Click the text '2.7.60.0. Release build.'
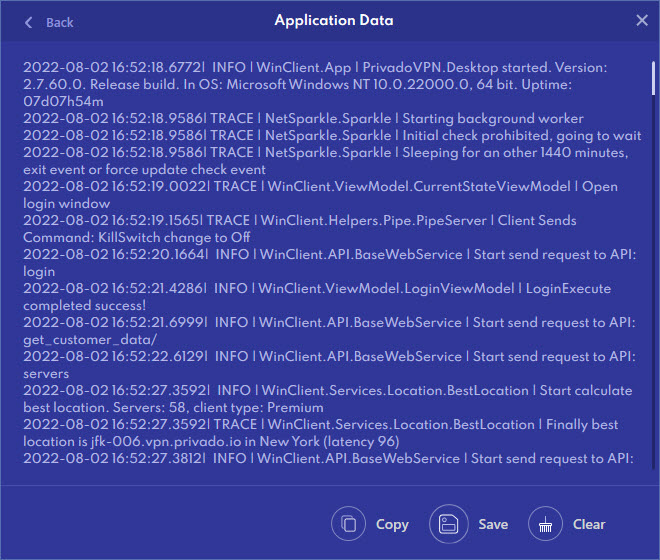 [101, 85]
